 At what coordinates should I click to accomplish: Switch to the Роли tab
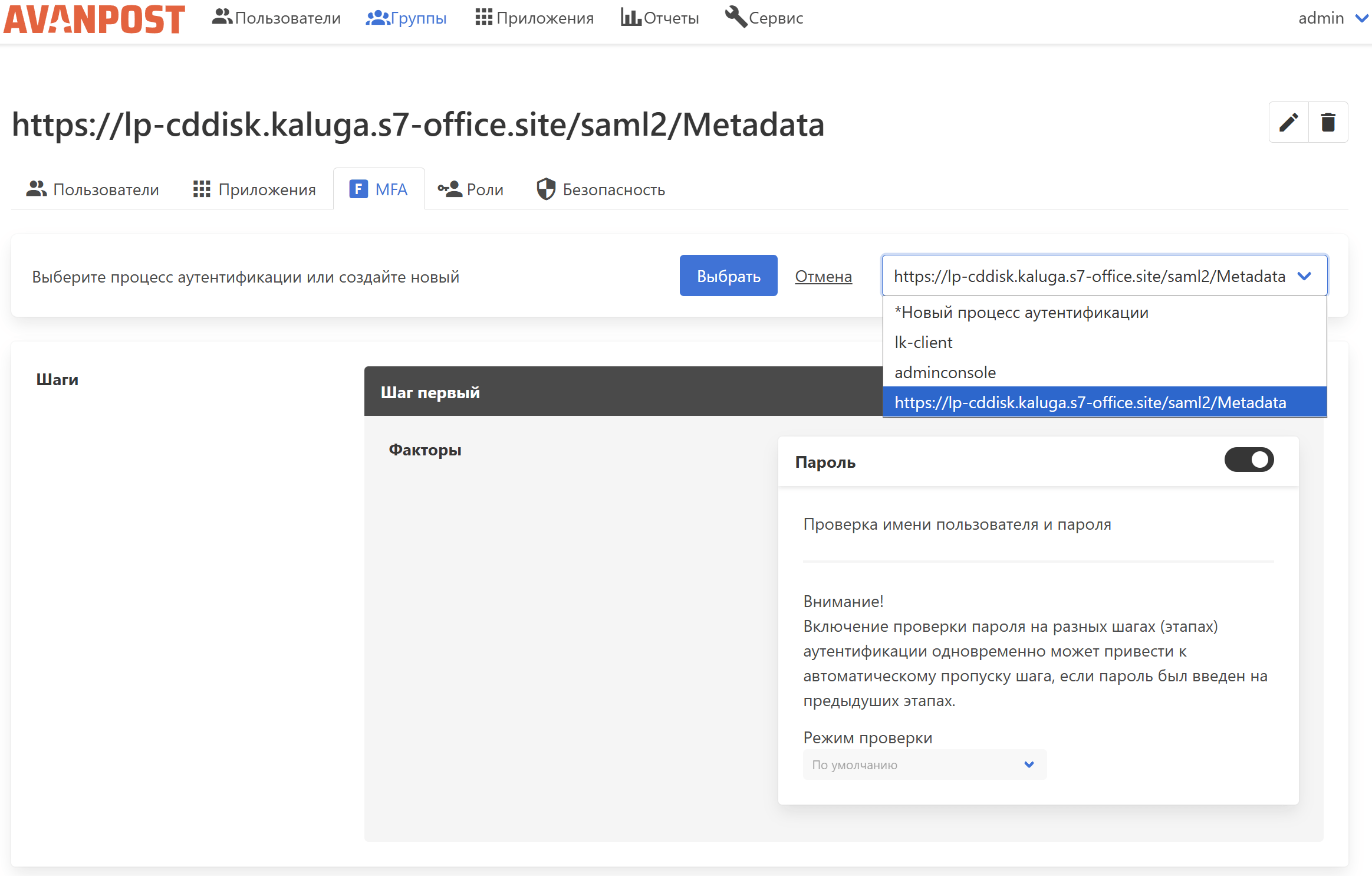coord(471,189)
